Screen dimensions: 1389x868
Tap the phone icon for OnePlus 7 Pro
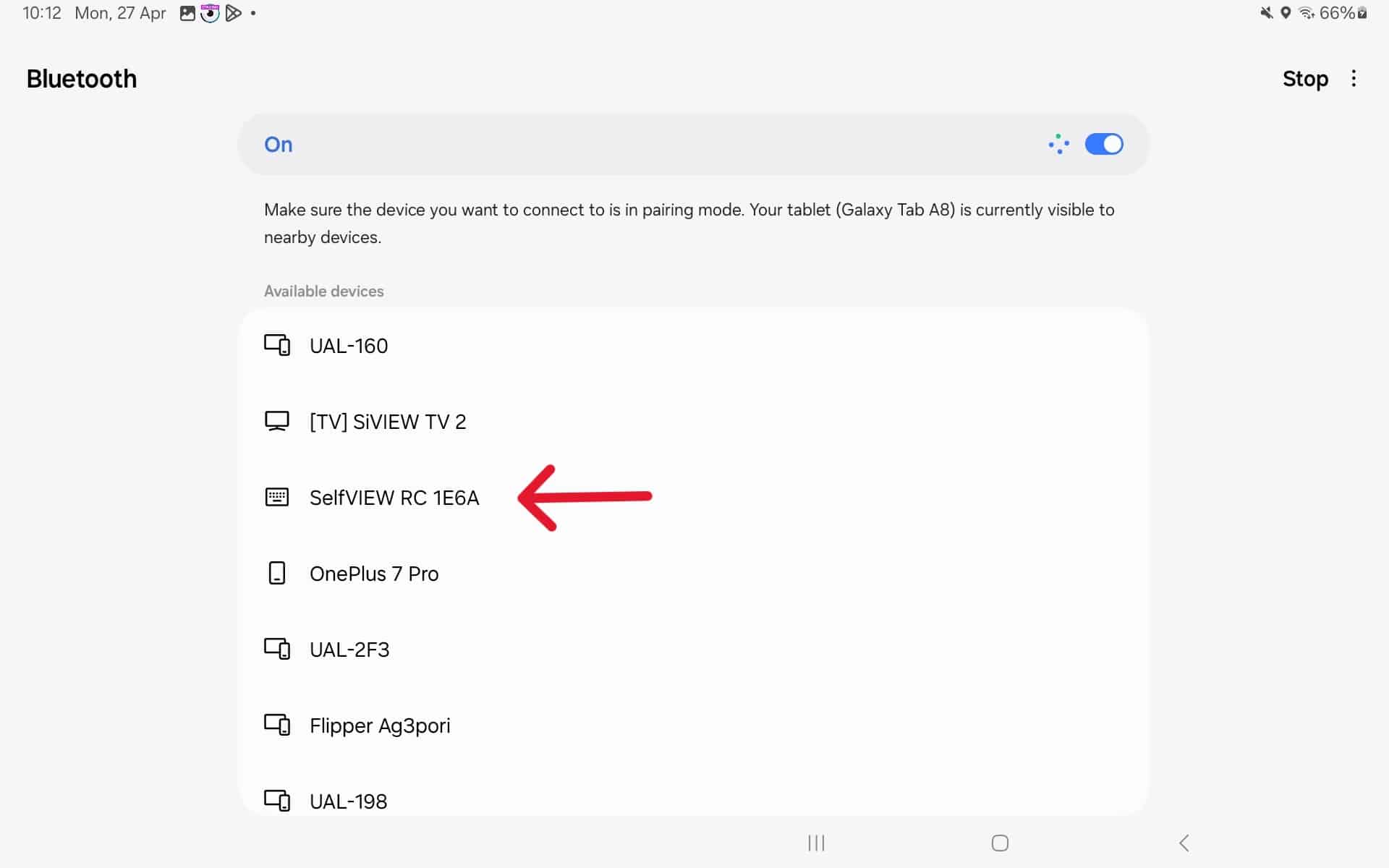(x=277, y=573)
